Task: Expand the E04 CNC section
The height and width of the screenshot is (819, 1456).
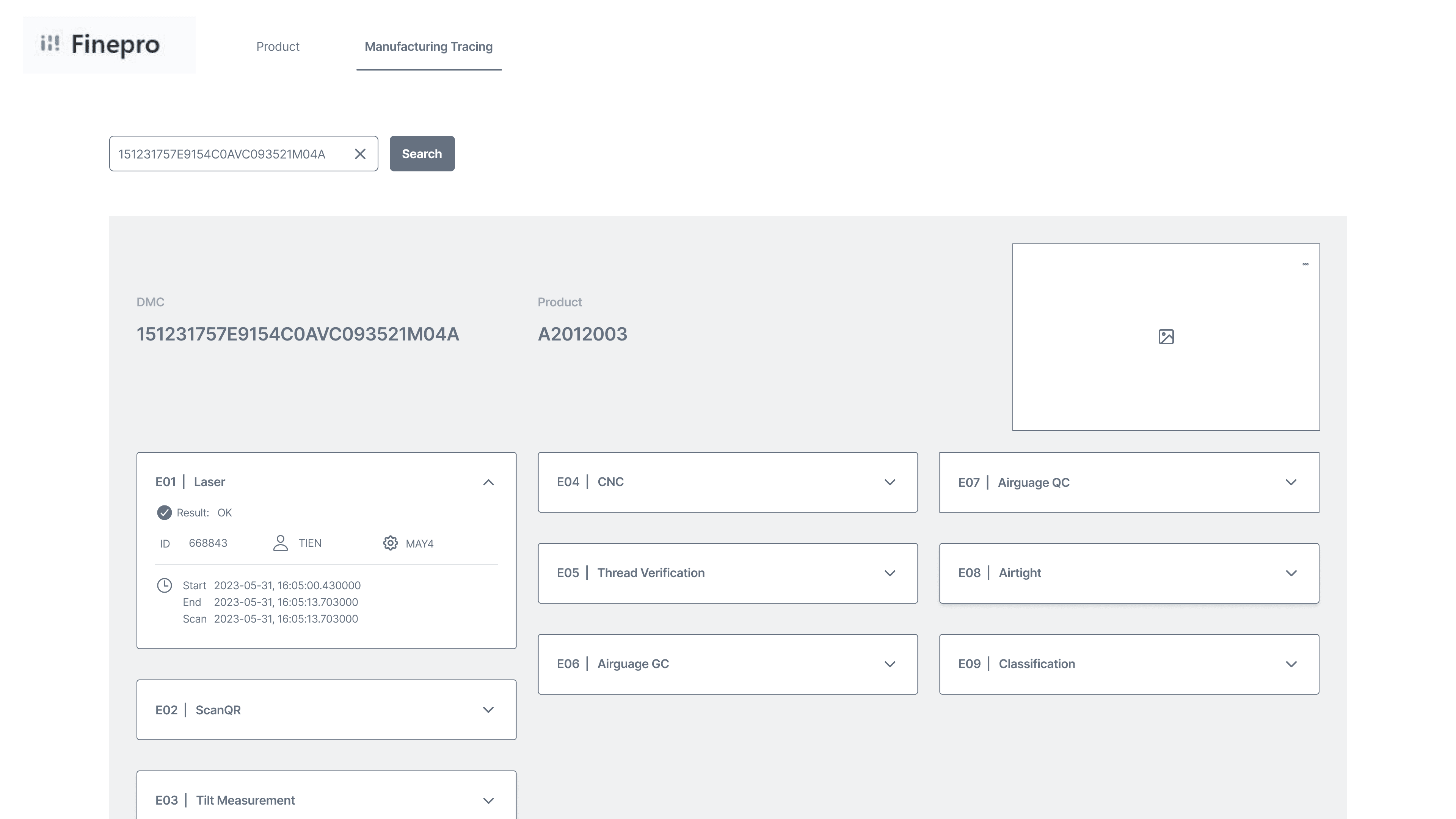Action: [x=890, y=482]
